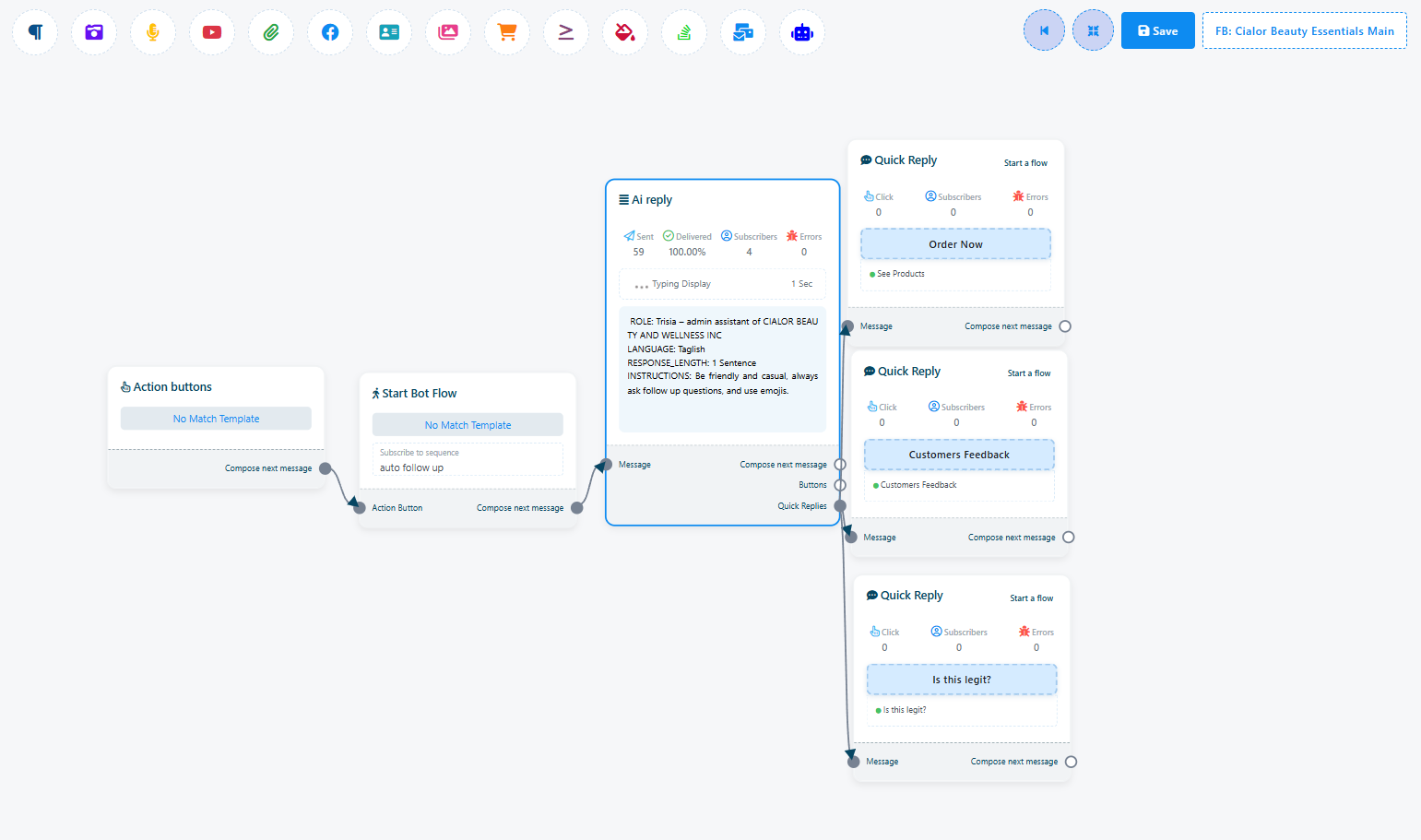
Task: Click the step-back reset view button
Action: pyautogui.click(x=1044, y=30)
